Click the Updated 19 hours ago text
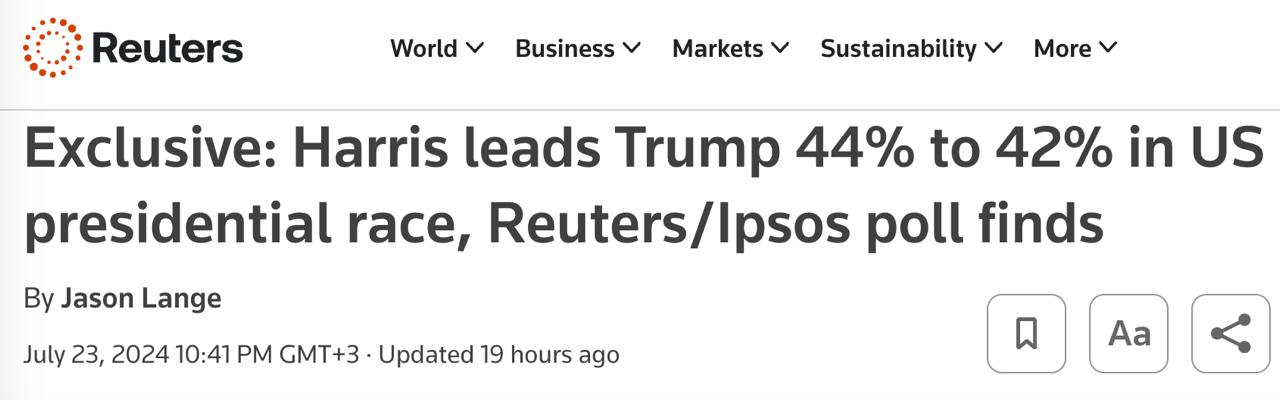This screenshot has width=1280, height=400. tap(499, 354)
